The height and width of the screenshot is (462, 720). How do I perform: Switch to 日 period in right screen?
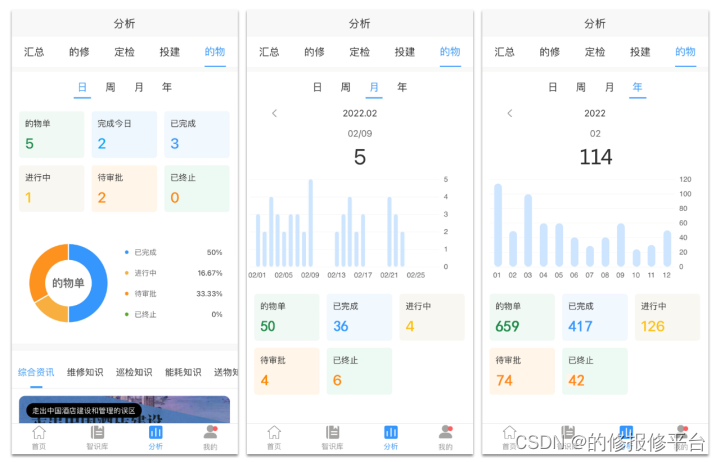pyautogui.click(x=552, y=87)
